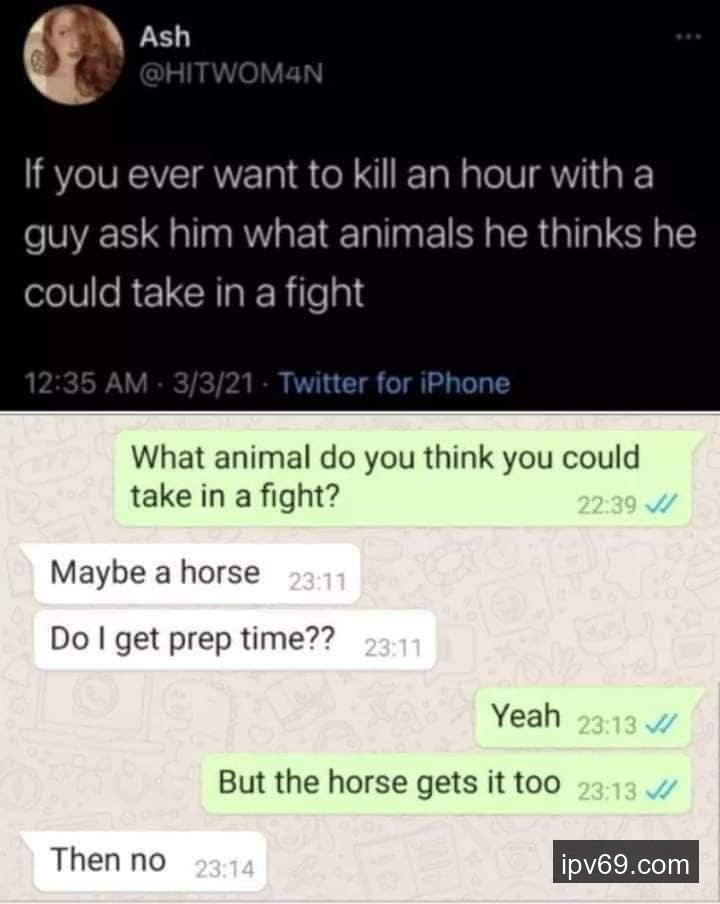This screenshot has height=904, width=720.
Task: Click read ticks beside the Yeah message
Action: pyautogui.click(x=661, y=724)
